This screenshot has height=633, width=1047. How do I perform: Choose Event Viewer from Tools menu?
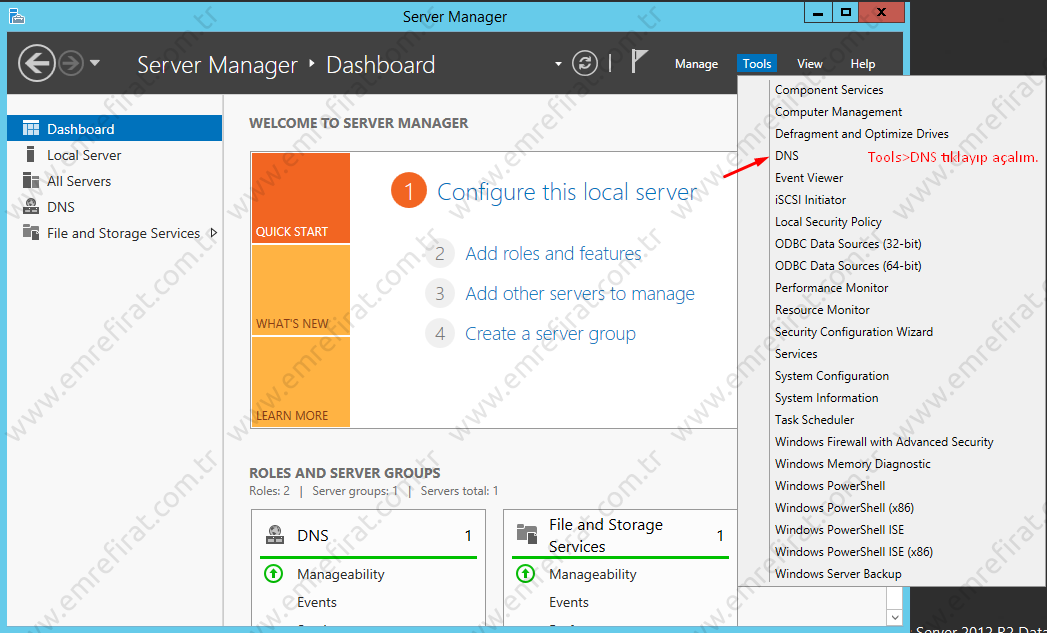click(809, 178)
